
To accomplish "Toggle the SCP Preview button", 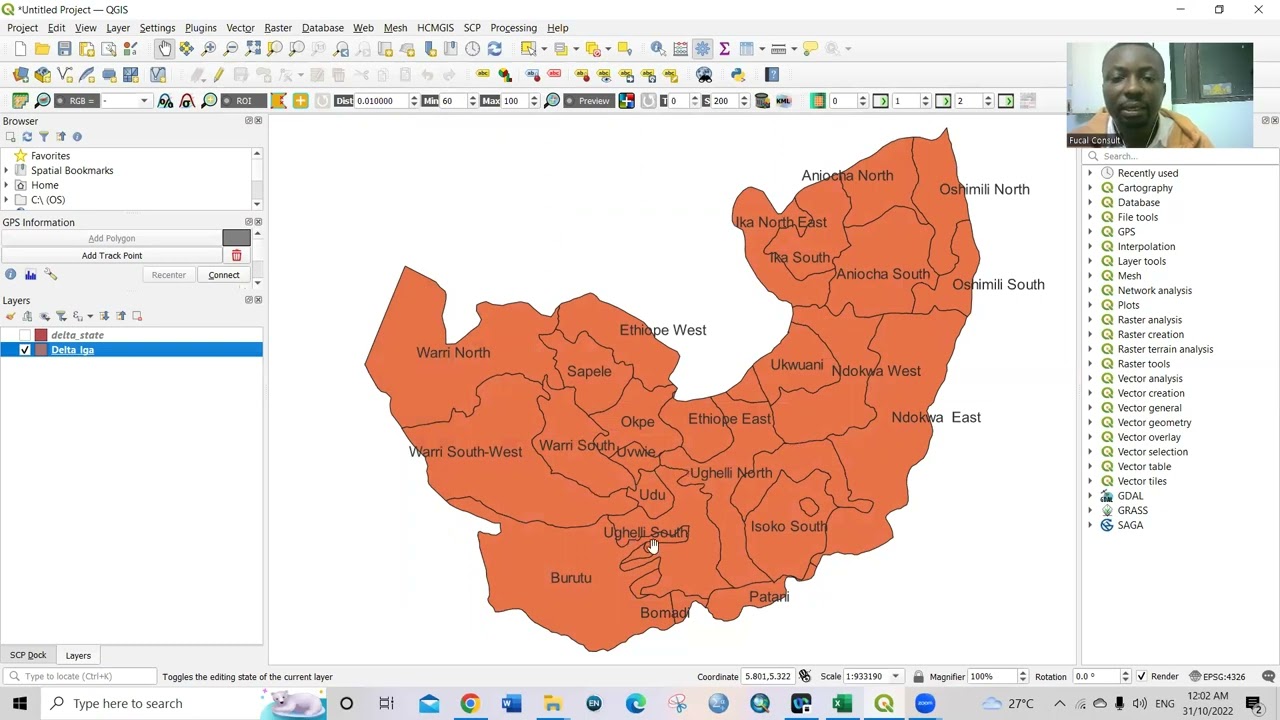I will click(587, 101).
